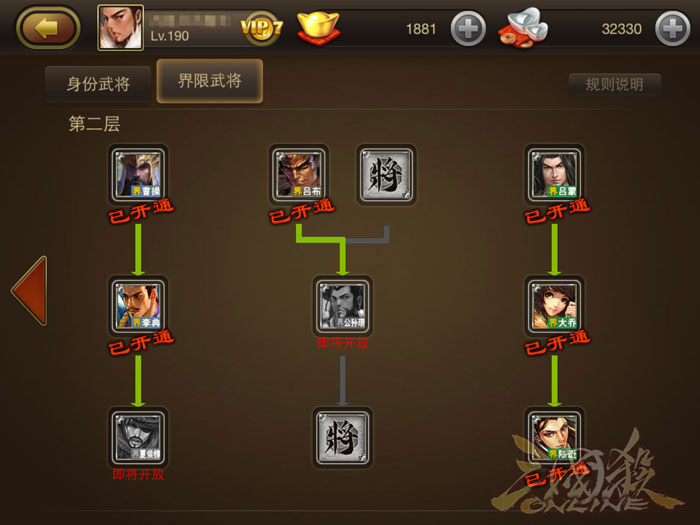Screen dimensions: 700x525
Task: Go to previous layer with left arrow
Action: 30,291
